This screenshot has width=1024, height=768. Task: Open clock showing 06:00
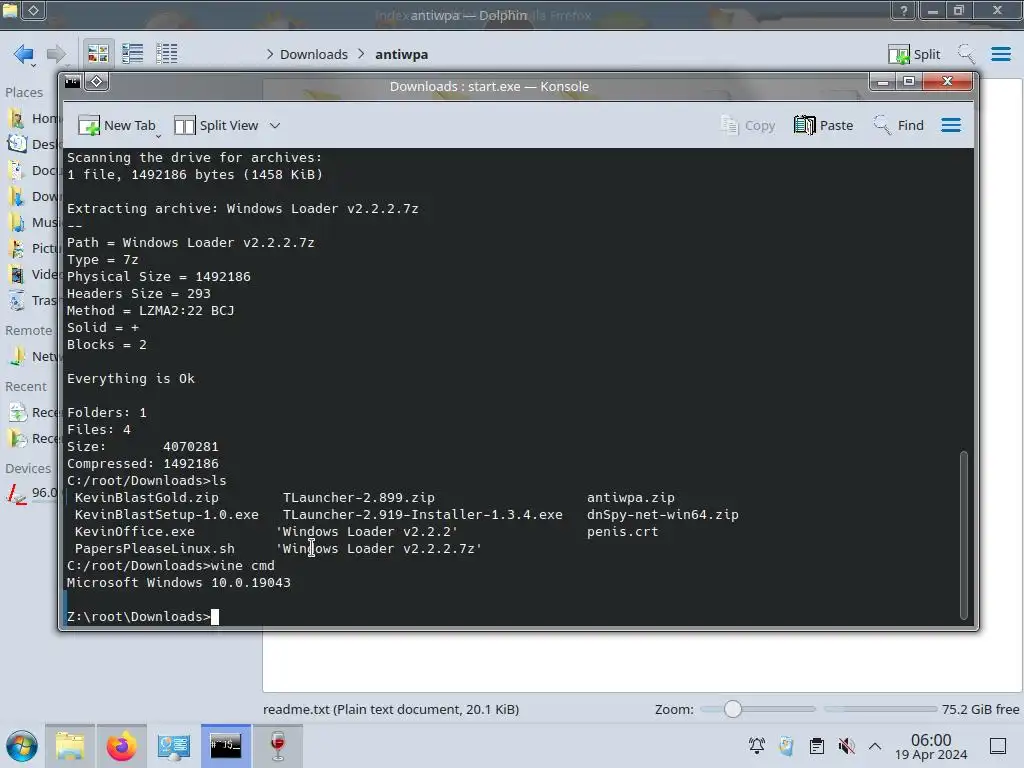pyautogui.click(x=931, y=746)
